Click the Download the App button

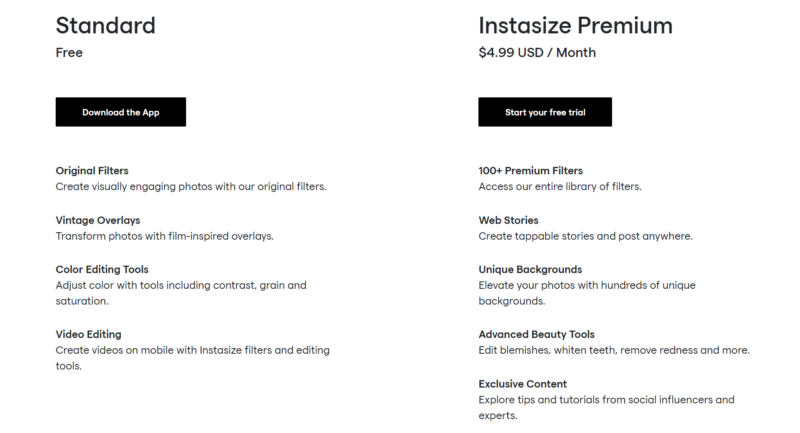120,112
